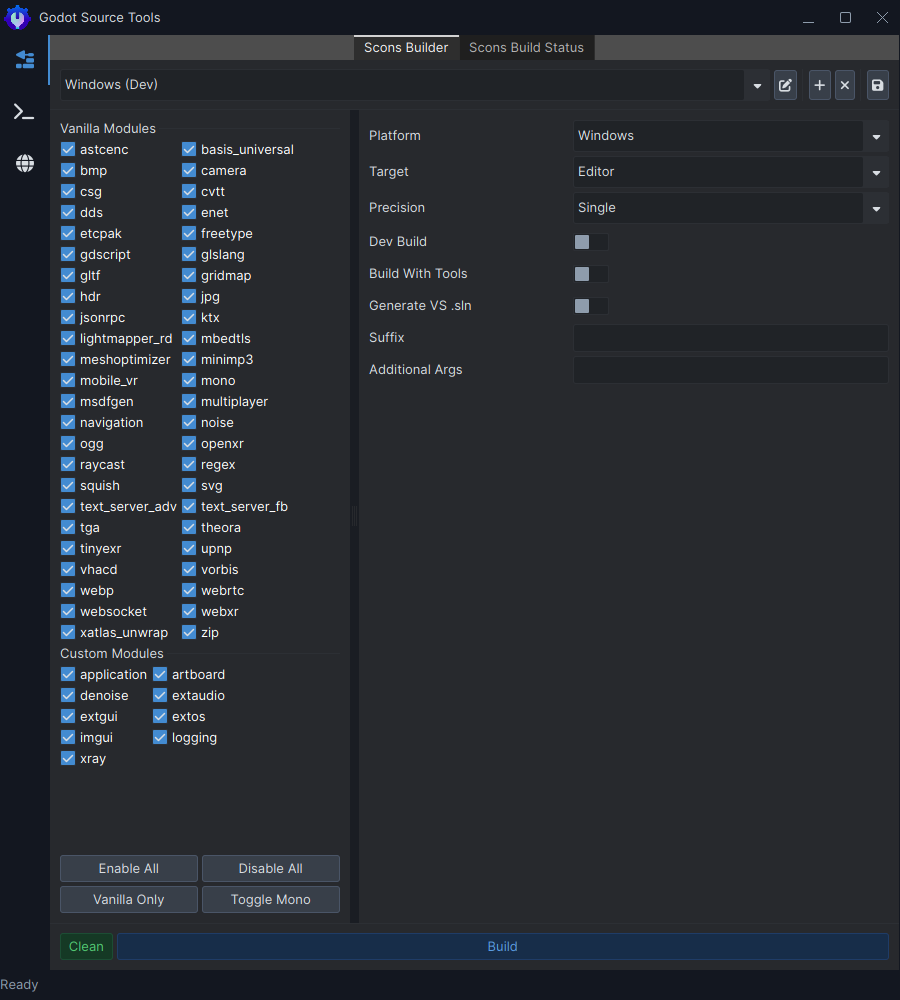Screen dimensions: 900x1000
Task: Uncheck the freetype module checkbox
Action: pos(189,233)
